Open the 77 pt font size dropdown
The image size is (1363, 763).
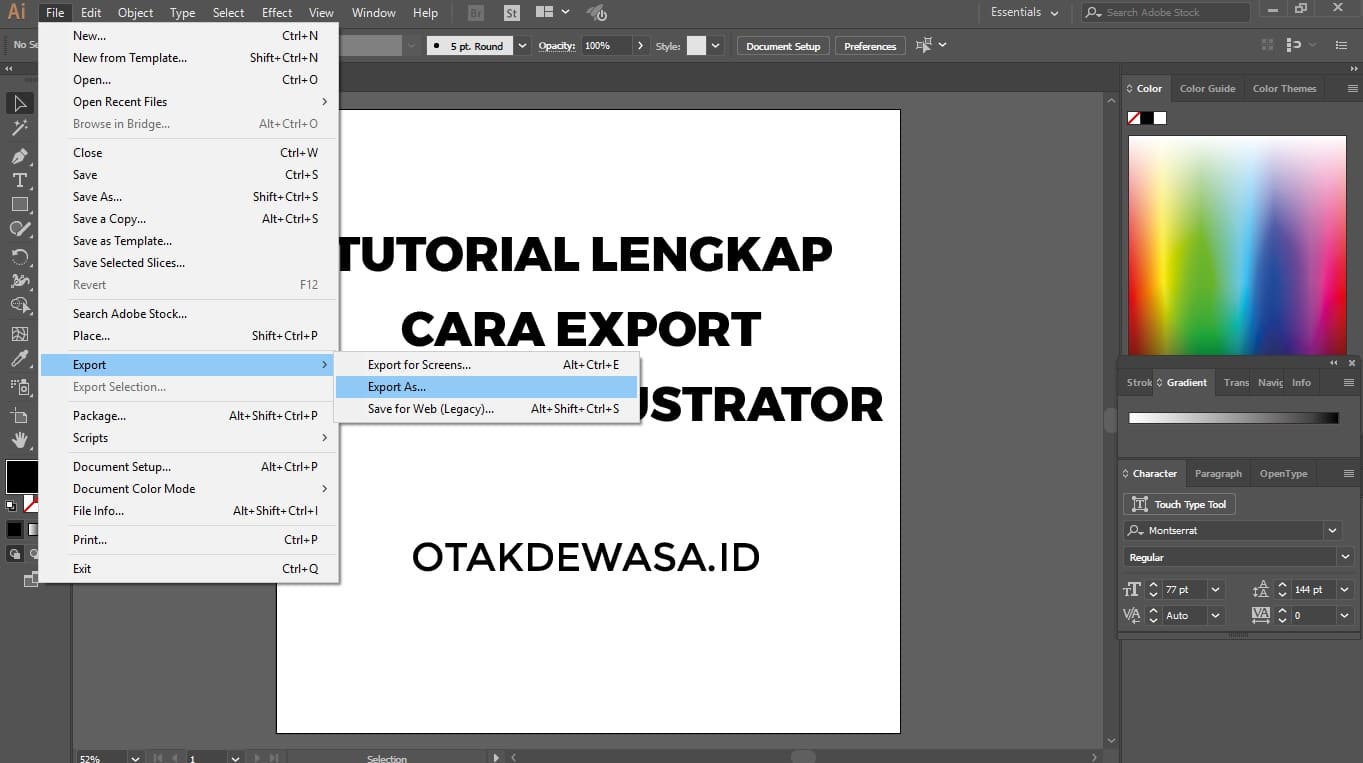pyautogui.click(x=1215, y=590)
